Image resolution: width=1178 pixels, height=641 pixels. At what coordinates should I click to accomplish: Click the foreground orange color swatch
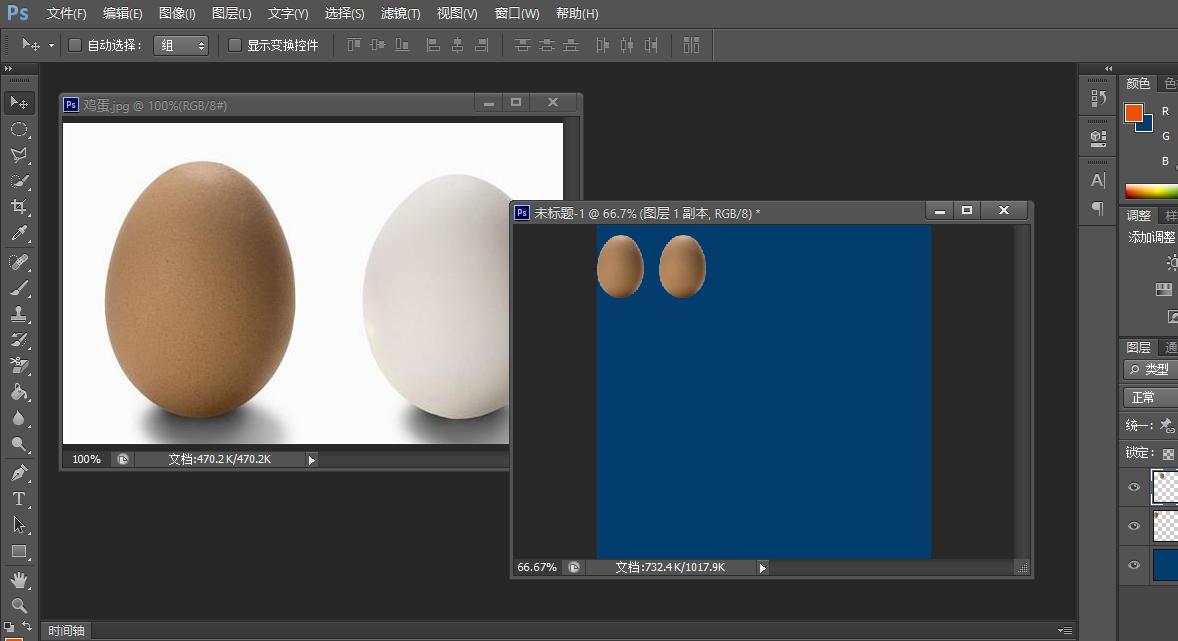[x=1133, y=113]
